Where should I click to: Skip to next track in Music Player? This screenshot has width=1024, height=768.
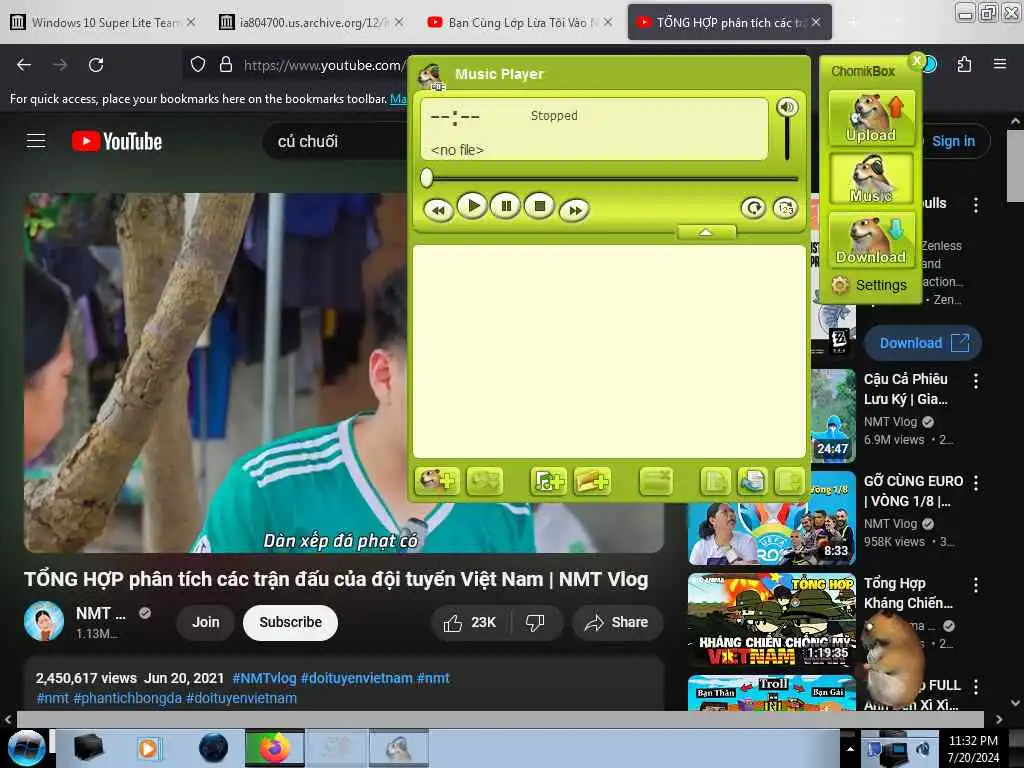575,210
